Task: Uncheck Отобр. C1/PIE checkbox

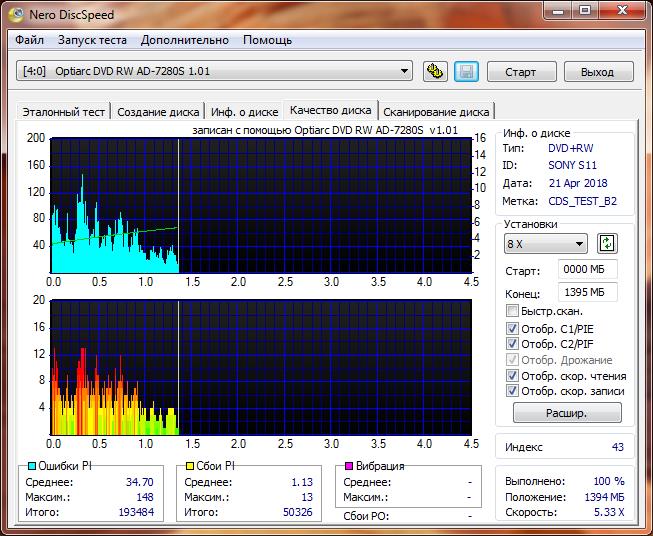Action: [x=513, y=328]
